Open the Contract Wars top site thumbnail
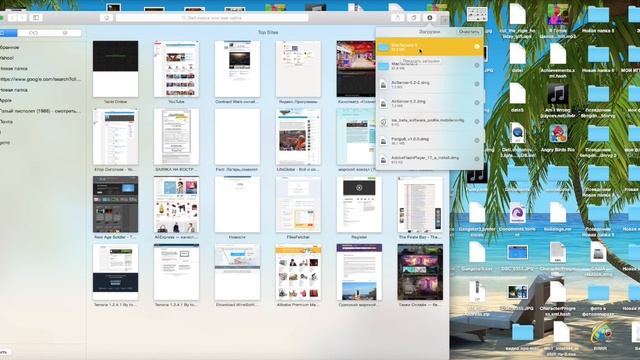The image size is (640, 360). 237,69
